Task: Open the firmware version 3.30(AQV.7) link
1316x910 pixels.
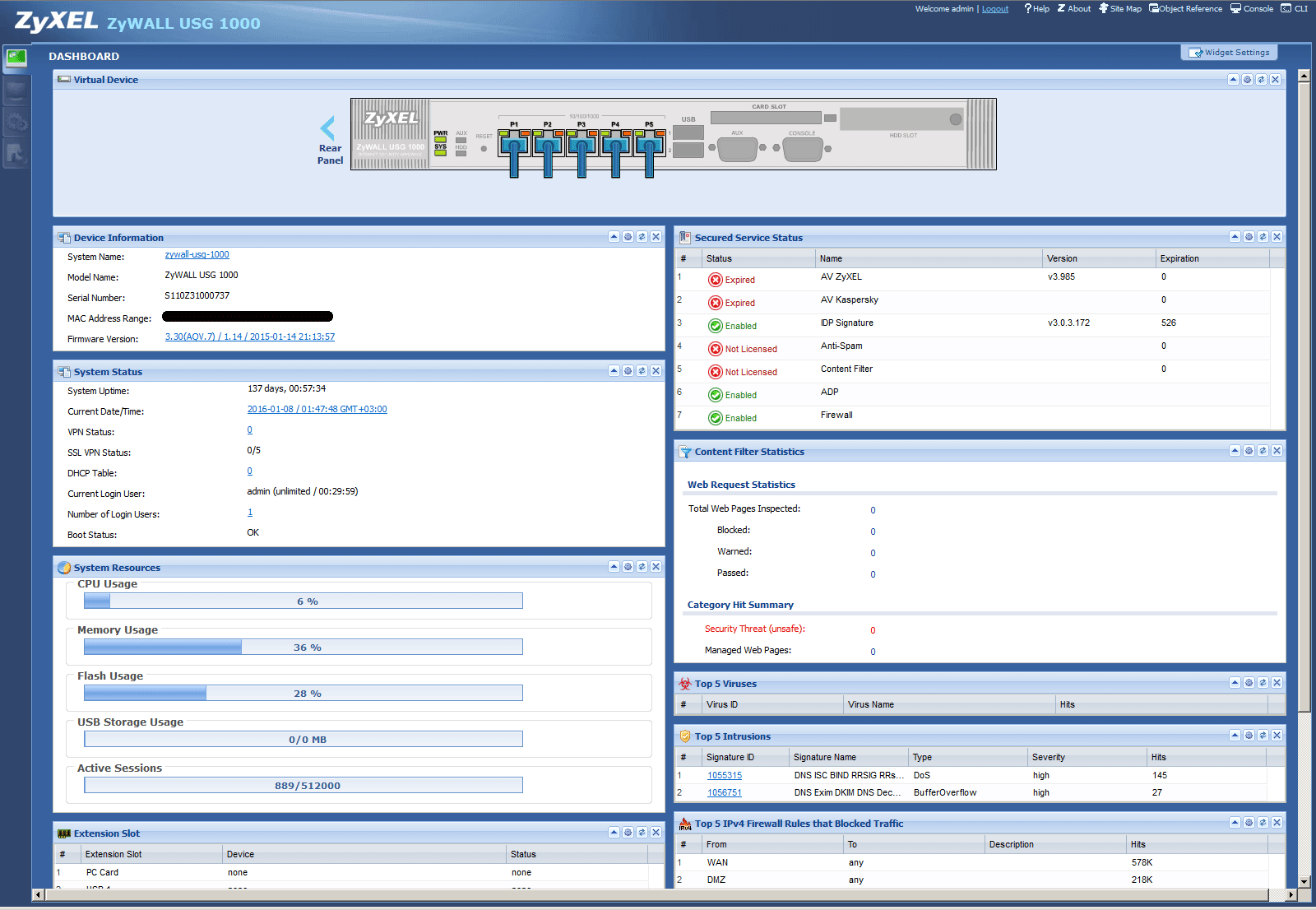Action: (x=250, y=337)
